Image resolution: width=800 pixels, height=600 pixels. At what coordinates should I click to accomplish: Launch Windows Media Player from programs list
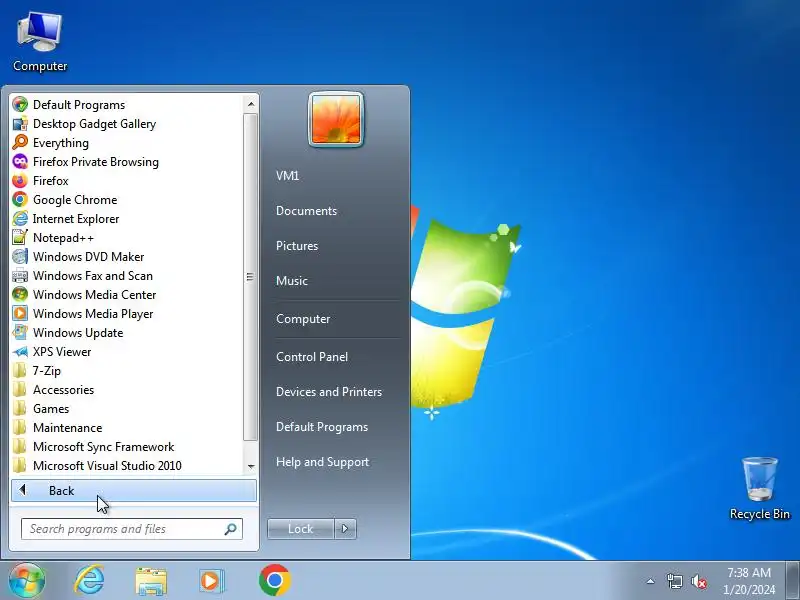tap(83, 313)
